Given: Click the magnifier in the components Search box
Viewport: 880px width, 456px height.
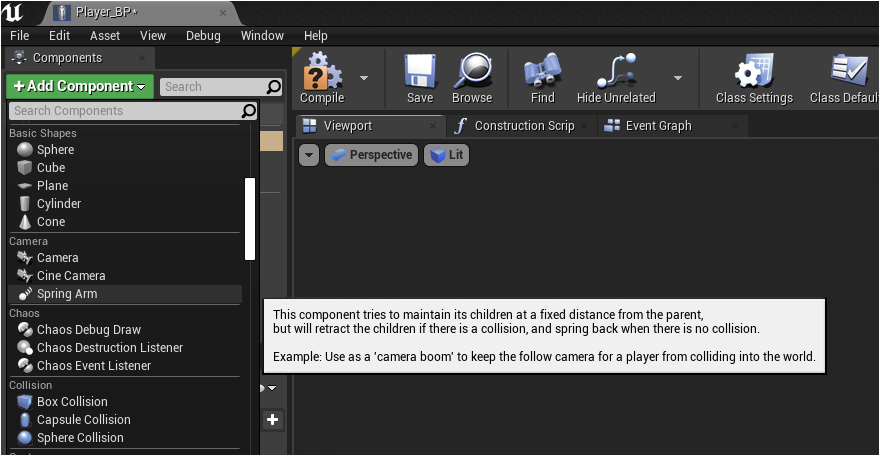Looking at the screenshot, I should pyautogui.click(x=273, y=87).
